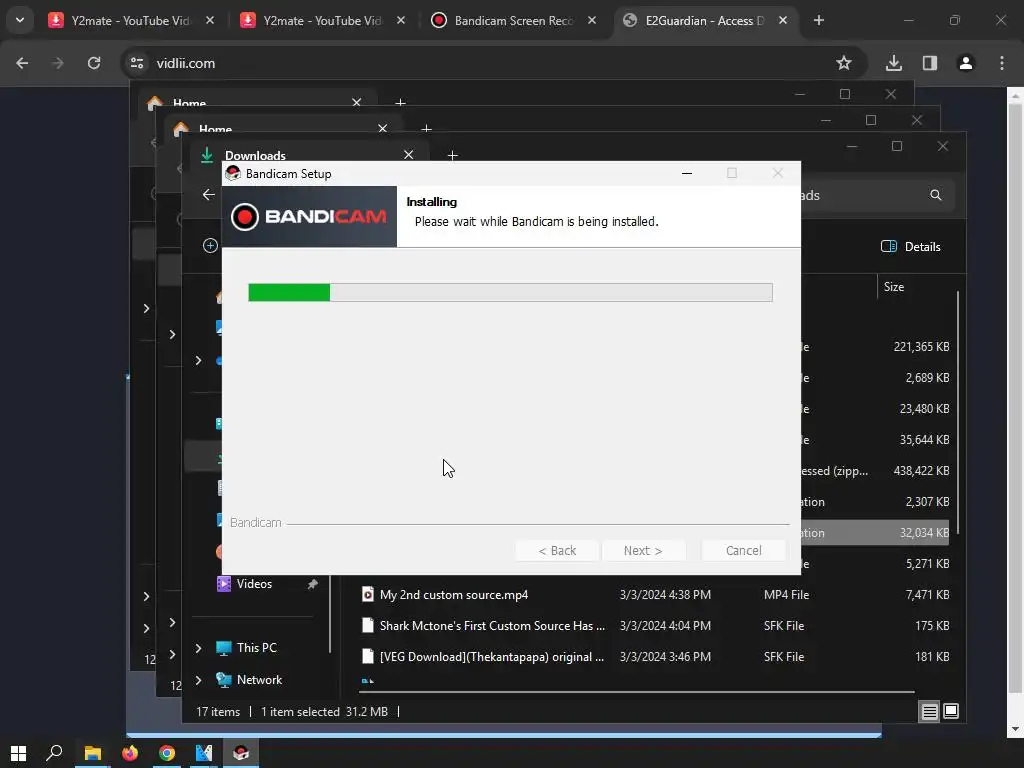Image resolution: width=1024 pixels, height=768 pixels.
Task: Unpin Videos using the pin icon
Action: [313, 584]
